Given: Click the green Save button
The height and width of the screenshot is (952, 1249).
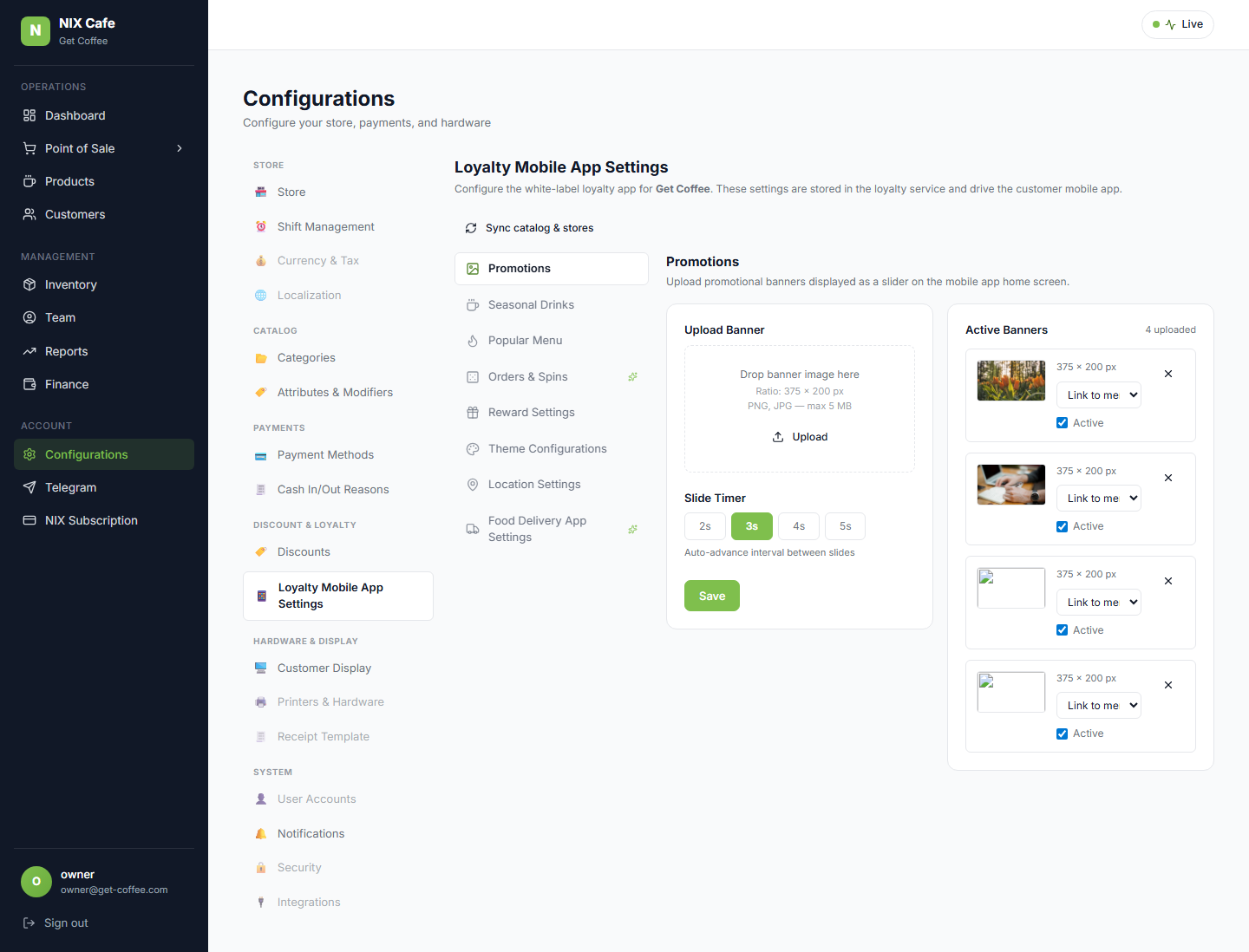Looking at the screenshot, I should [x=712, y=596].
